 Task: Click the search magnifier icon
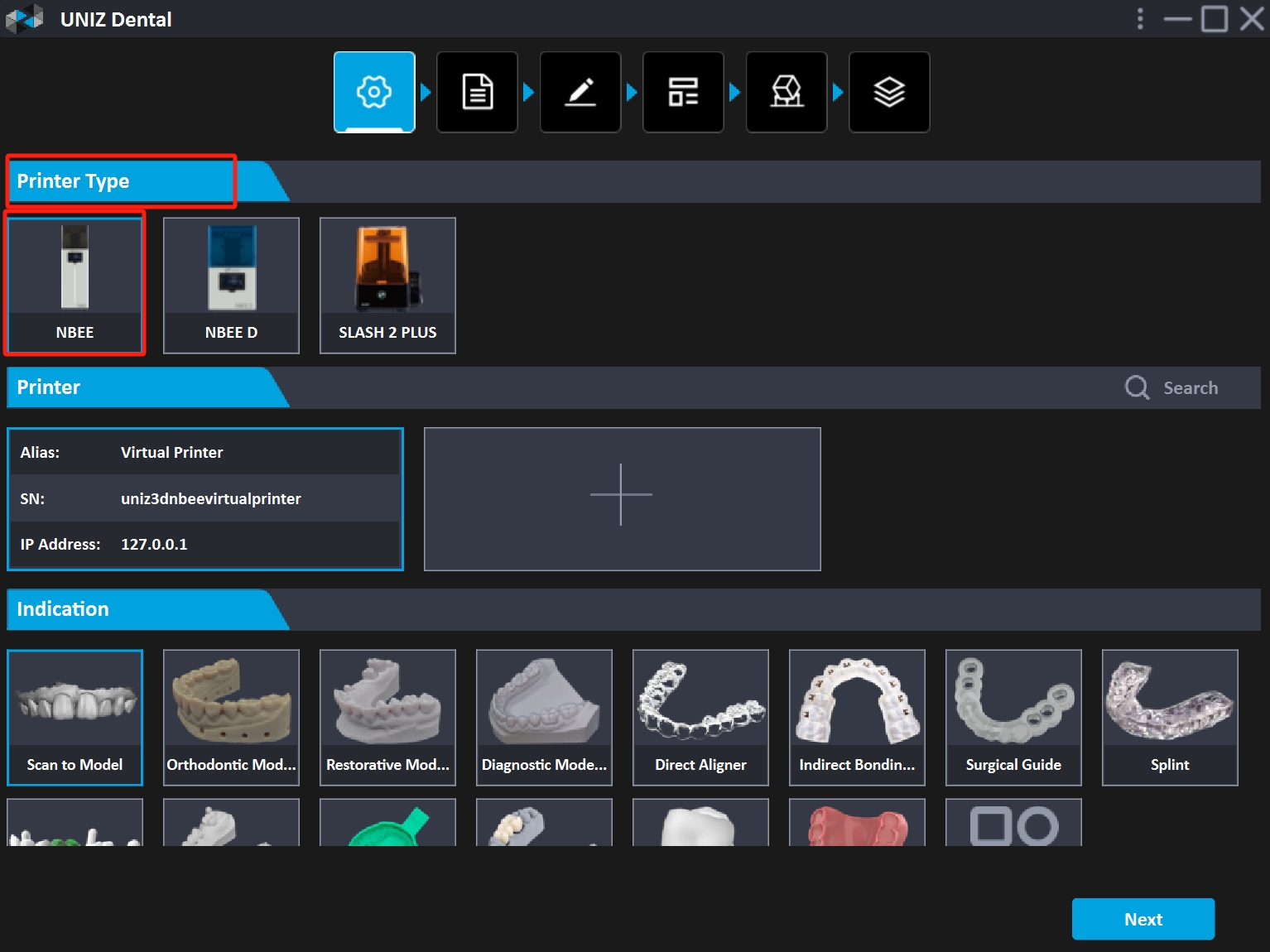point(1137,387)
